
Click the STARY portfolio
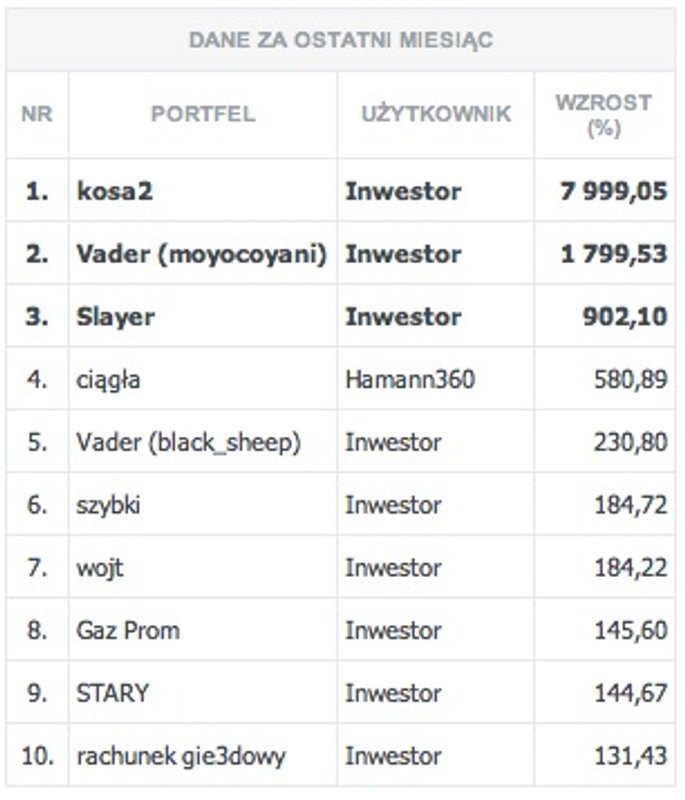point(112,693)
